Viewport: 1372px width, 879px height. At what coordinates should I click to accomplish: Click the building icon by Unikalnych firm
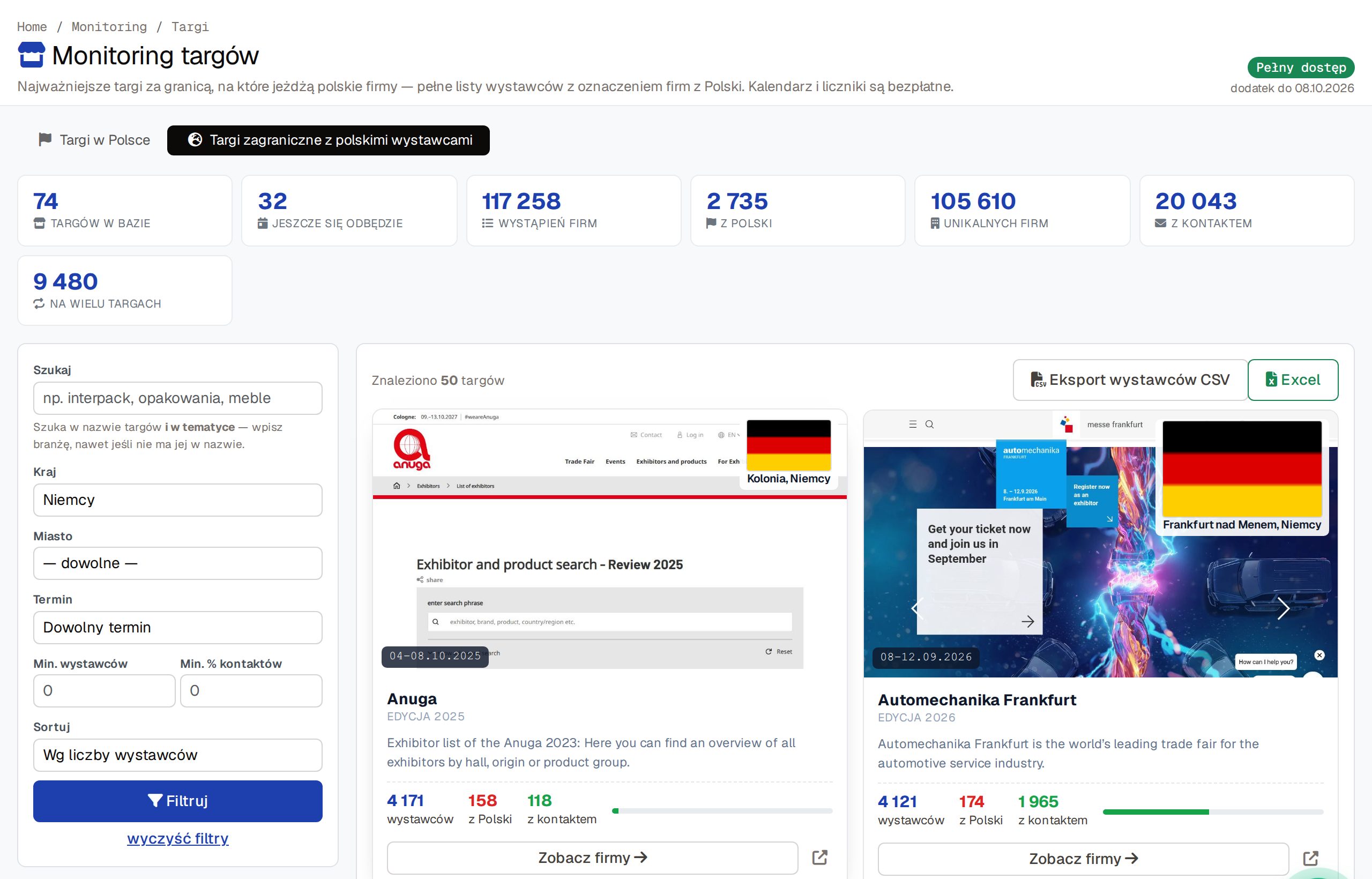[x=935, y=223]
